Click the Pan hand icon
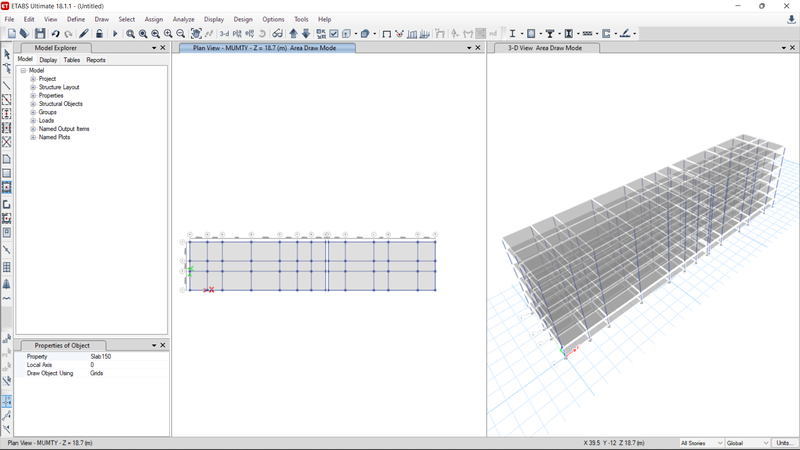 [x=196, y=34]
